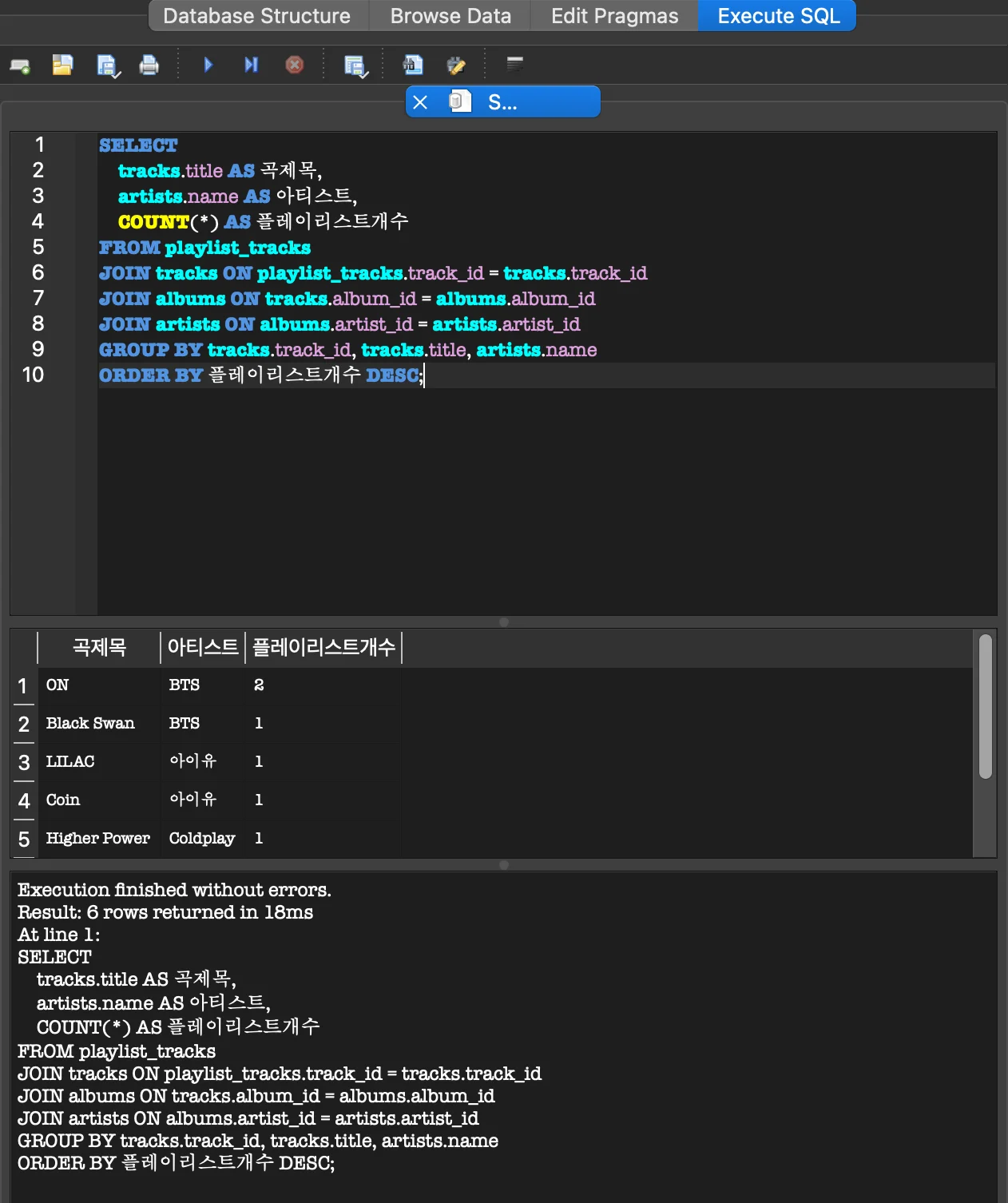
Task: Select row header 5 in results
Action: tap(24, 840)
